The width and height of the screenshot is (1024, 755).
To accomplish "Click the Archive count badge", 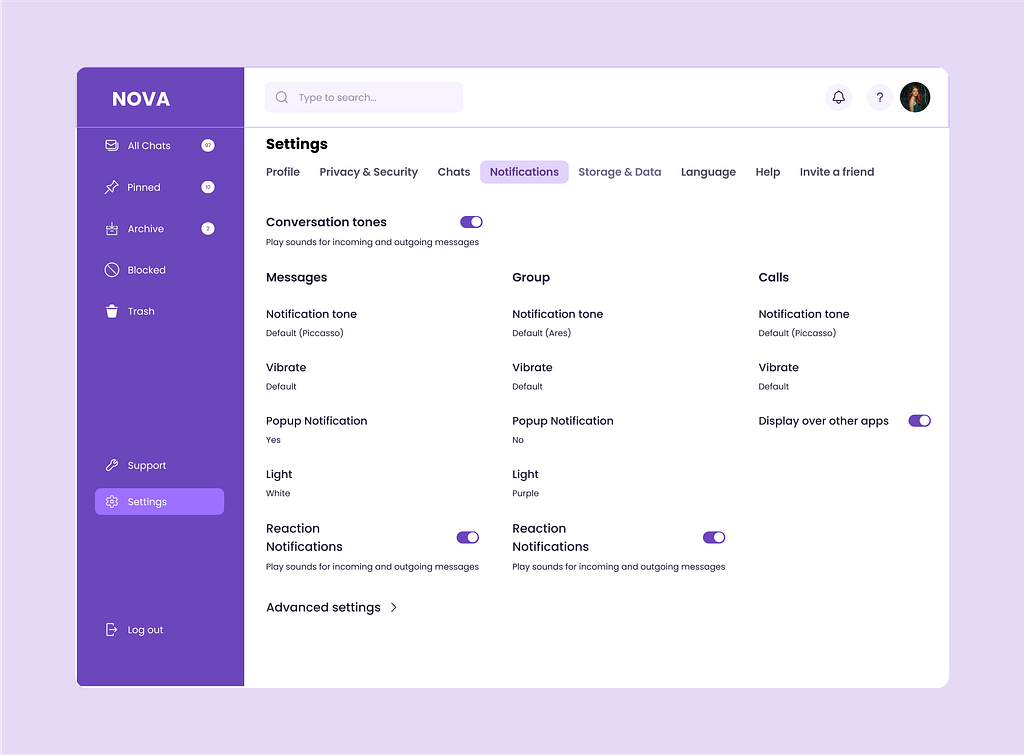I will [x=208, y=229].
